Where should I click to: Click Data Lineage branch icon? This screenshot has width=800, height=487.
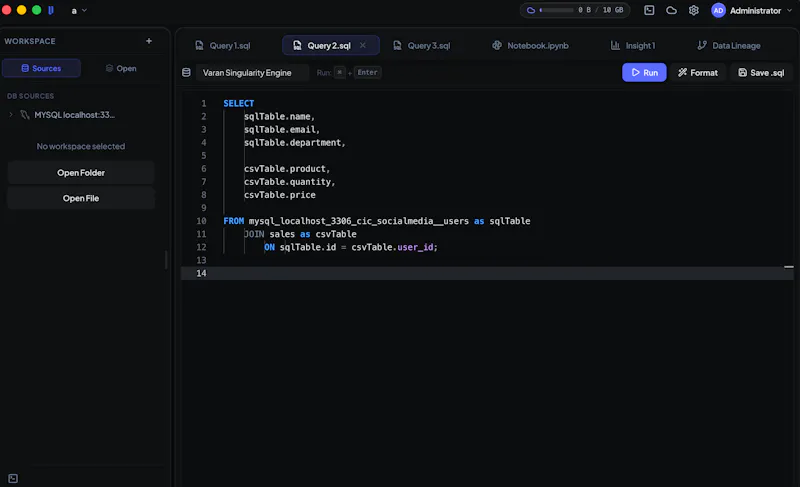(702, 45)
